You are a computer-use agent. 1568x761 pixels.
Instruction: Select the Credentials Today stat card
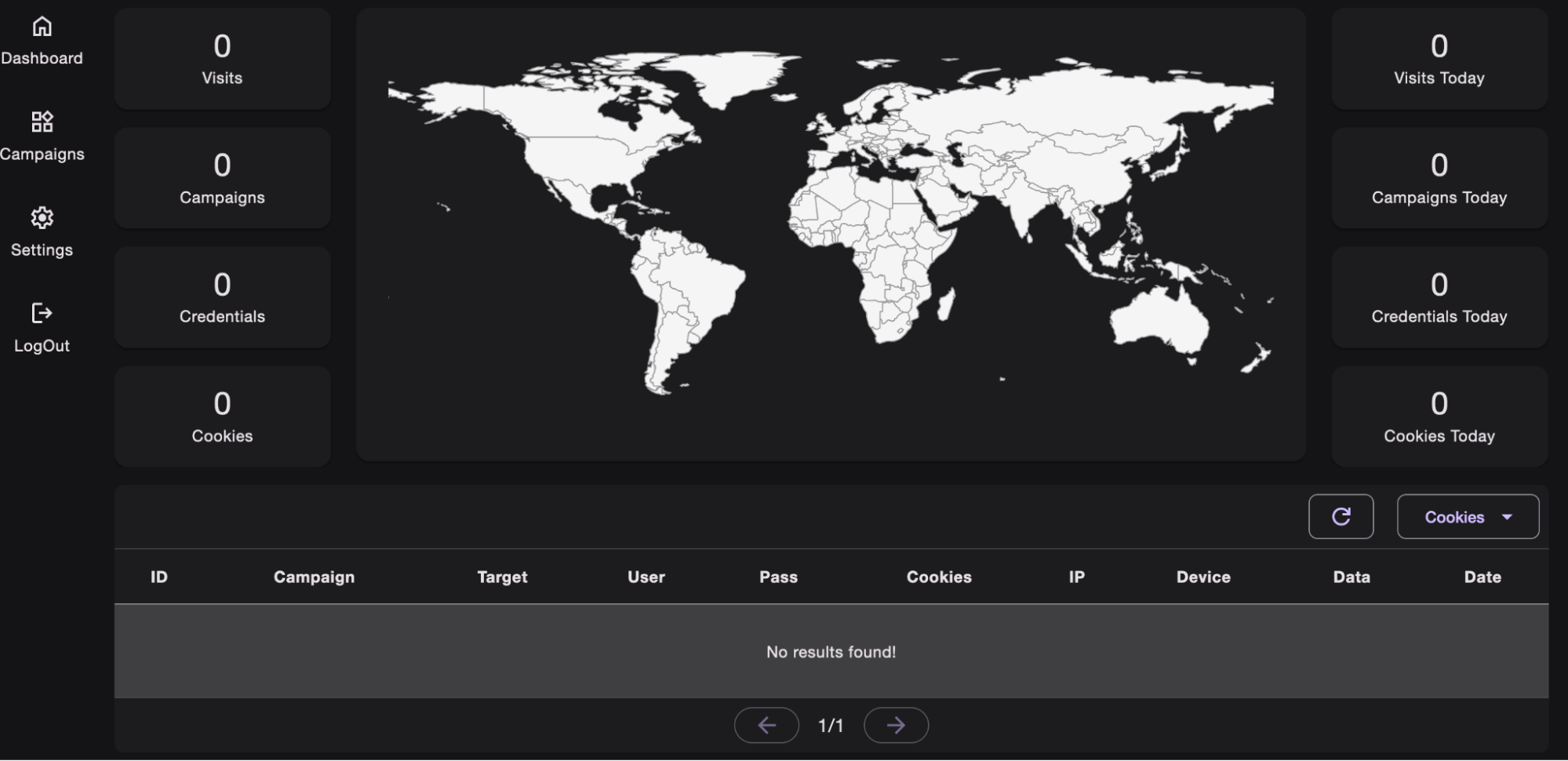point(1439,297)
